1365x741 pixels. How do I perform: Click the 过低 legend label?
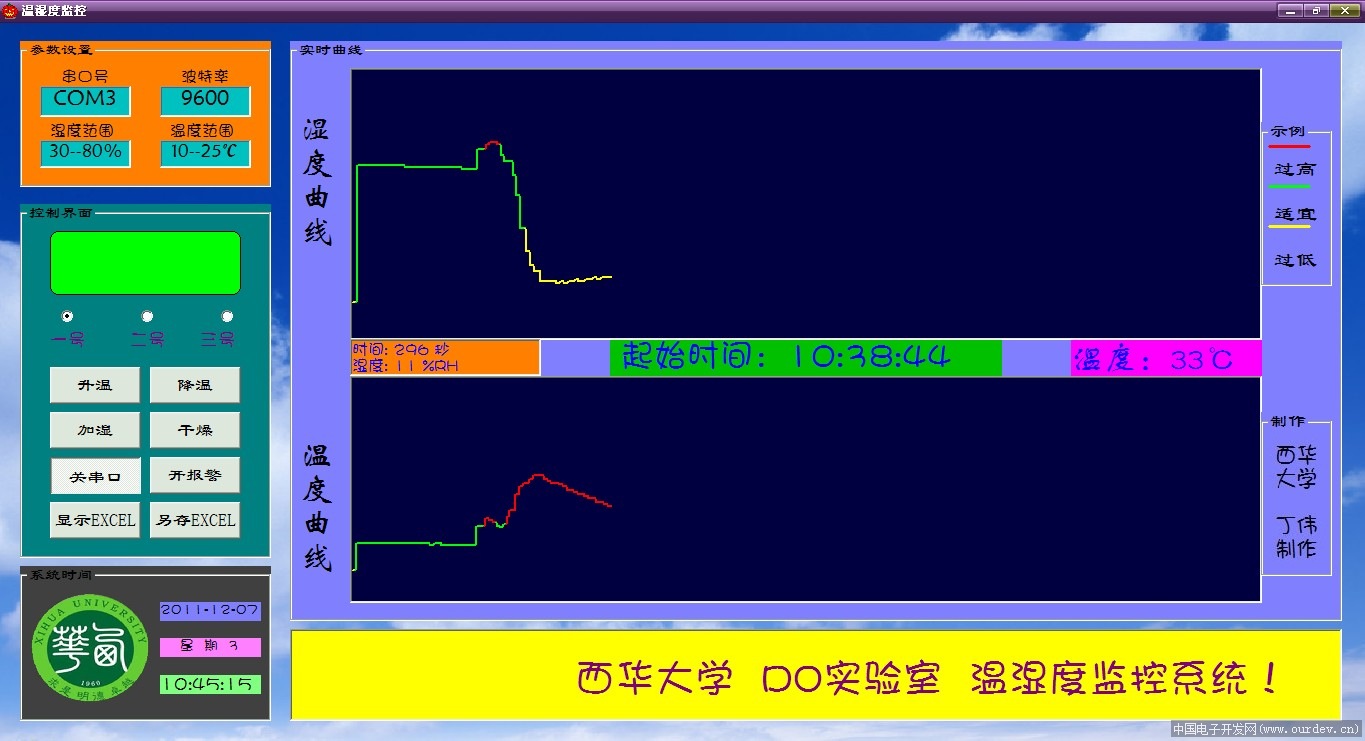pyautogui.click(x=1295, y=260)
